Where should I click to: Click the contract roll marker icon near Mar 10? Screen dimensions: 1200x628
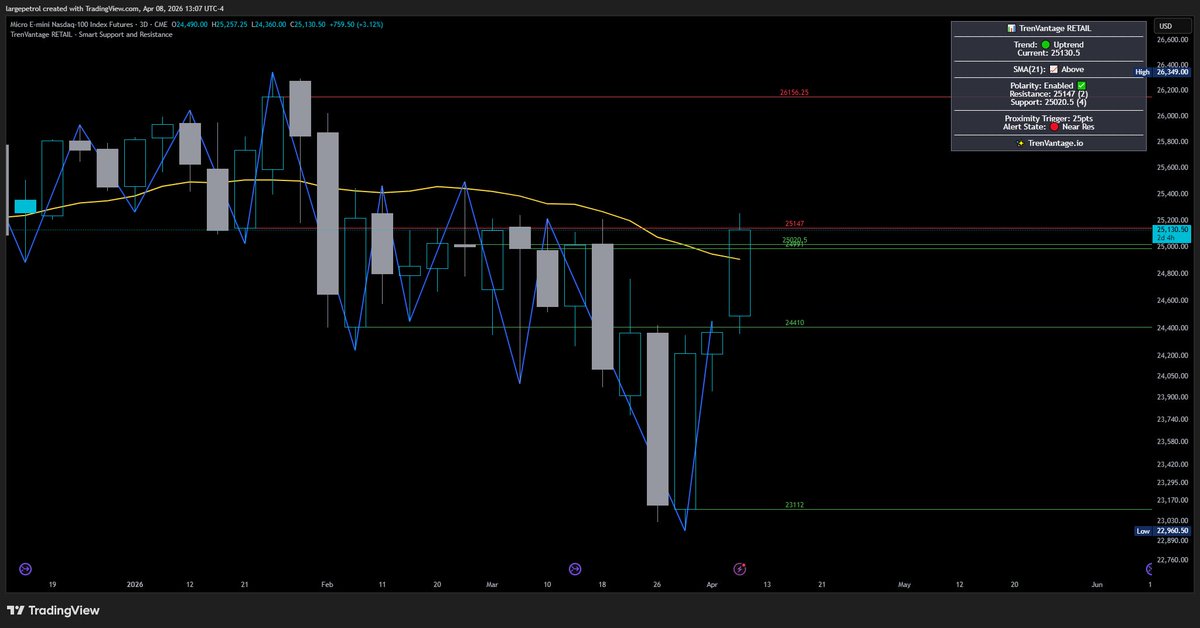[x=575, y=569]
